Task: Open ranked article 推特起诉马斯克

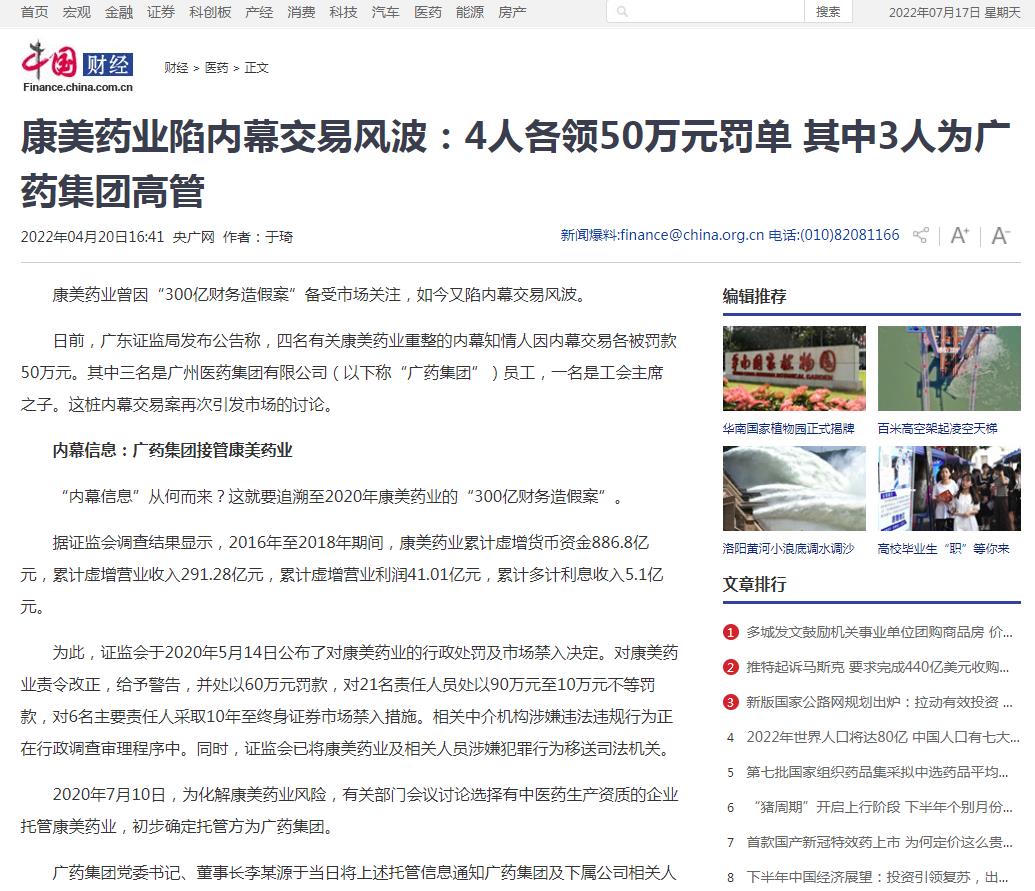Action: tap(877, 667)
